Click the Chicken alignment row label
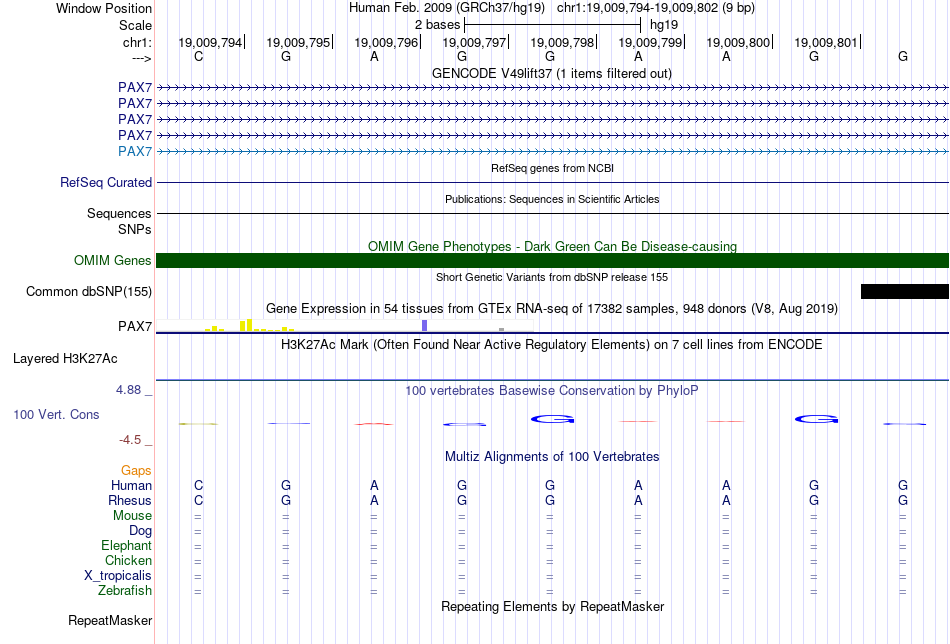 coord(128,560)
